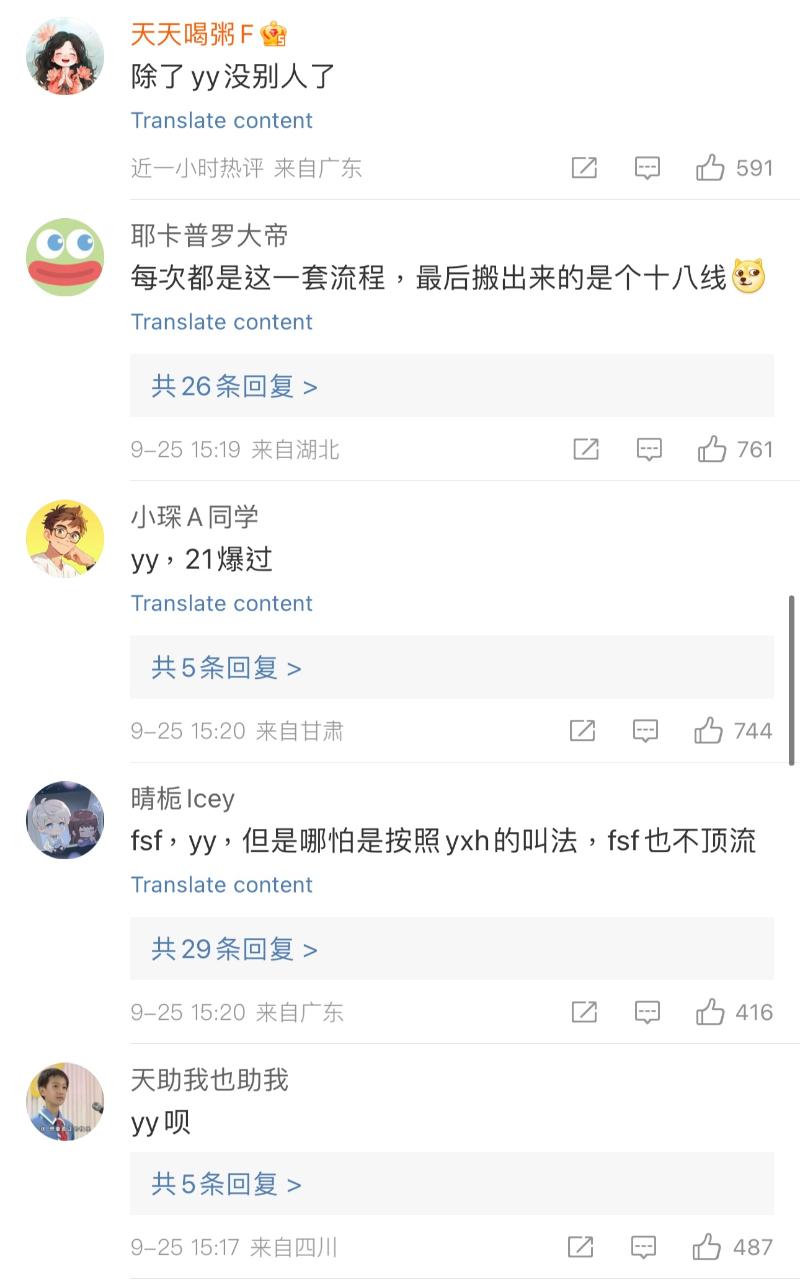This screenshot has height=1282, width=800.
Task: Click the vertical scrollbar thumb
Action: pos(793,680)
